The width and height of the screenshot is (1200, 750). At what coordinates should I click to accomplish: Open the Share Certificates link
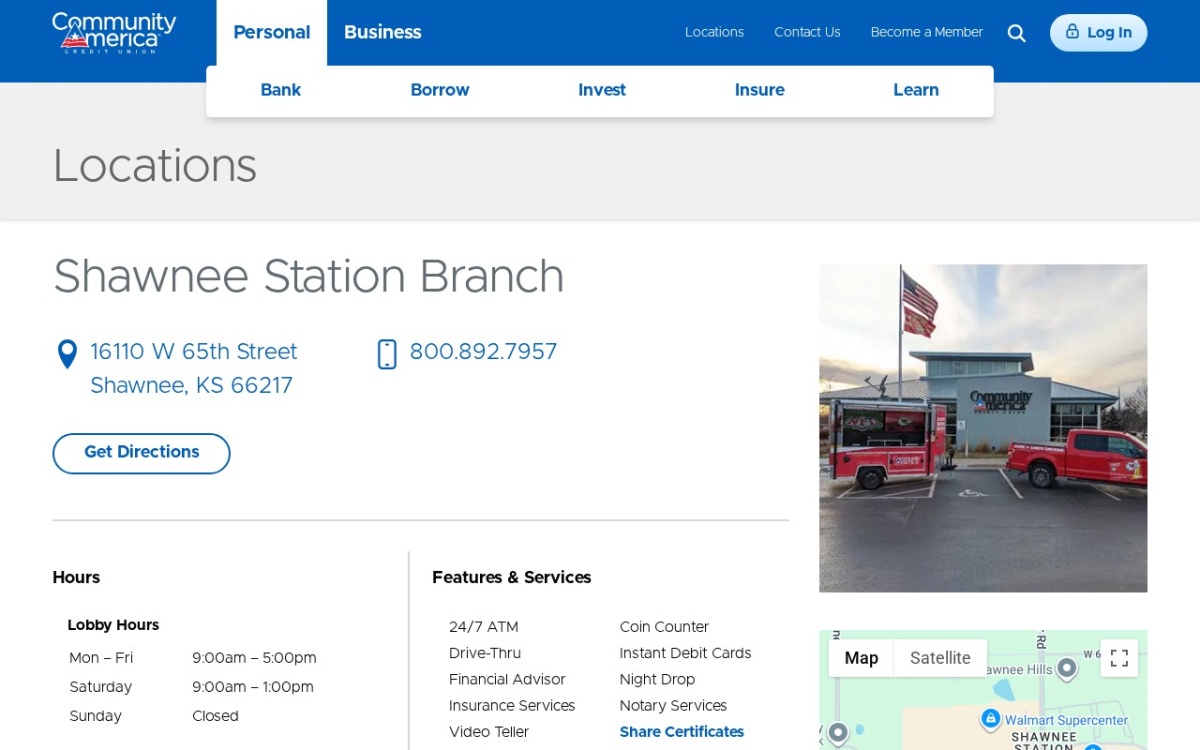682,732
